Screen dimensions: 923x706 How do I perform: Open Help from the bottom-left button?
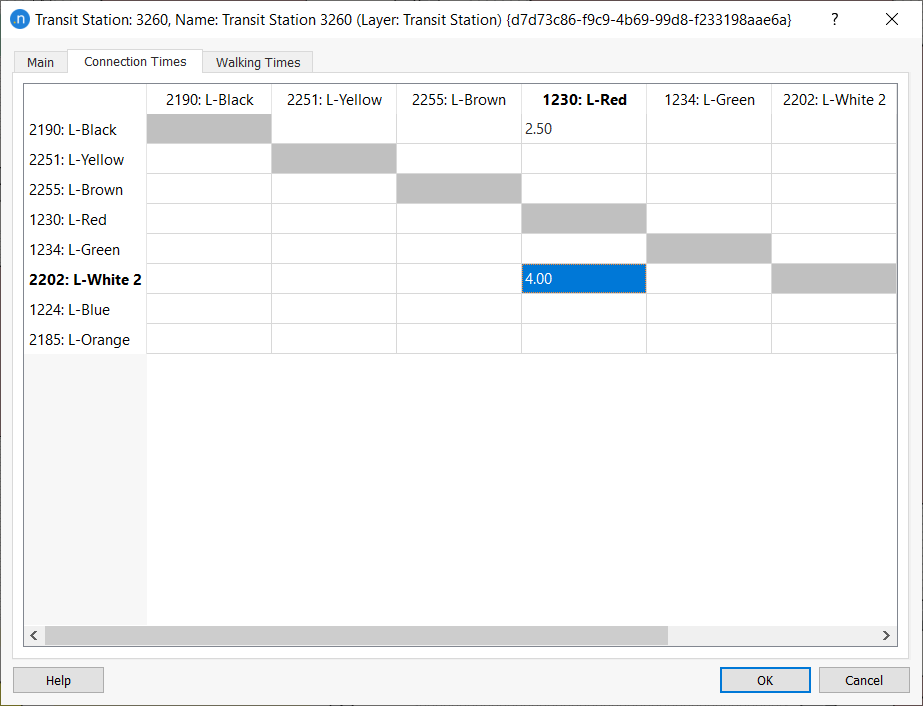point(57,679)
